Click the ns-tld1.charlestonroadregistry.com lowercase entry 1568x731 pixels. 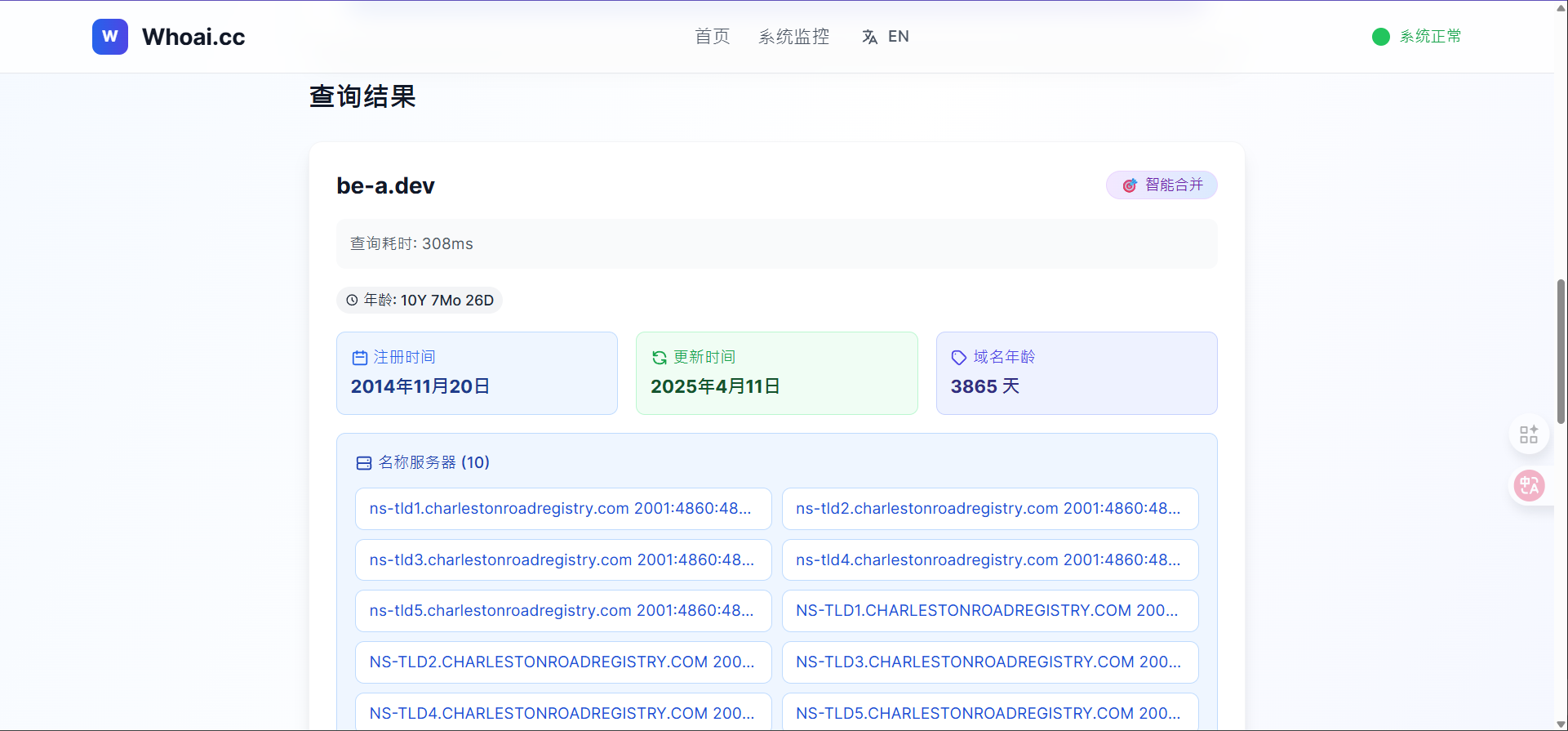point(563,509)
